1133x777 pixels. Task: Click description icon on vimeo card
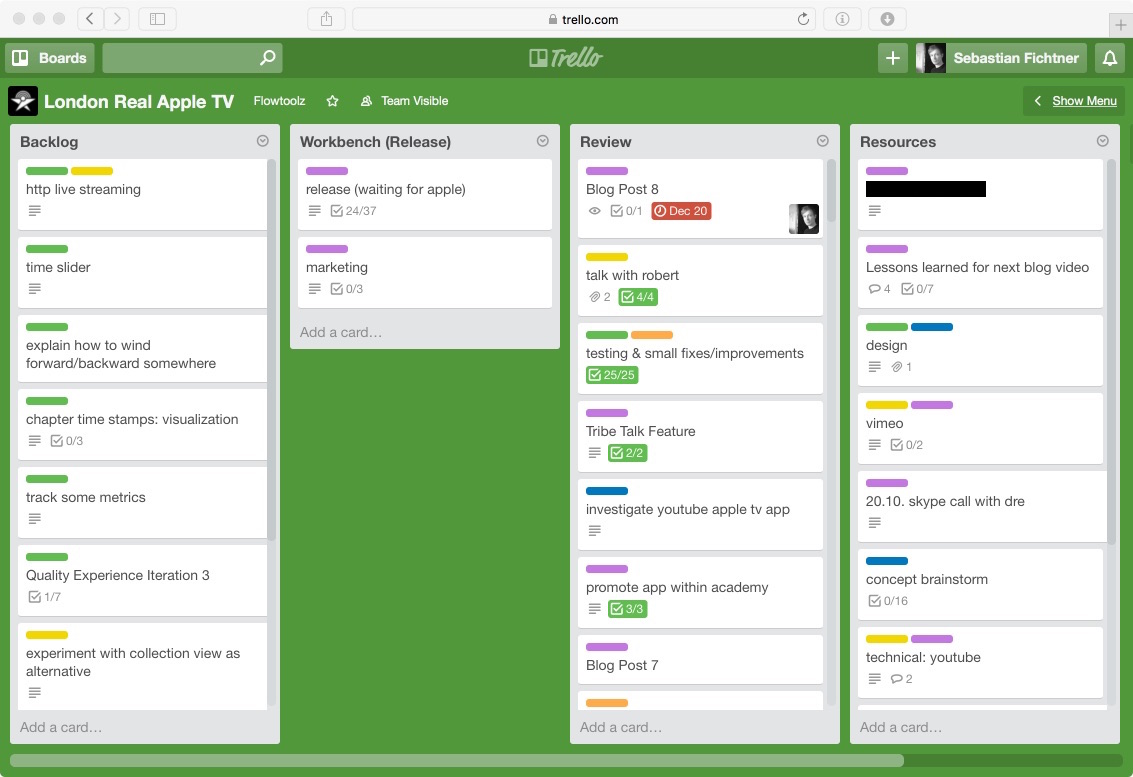coord(874,445)
